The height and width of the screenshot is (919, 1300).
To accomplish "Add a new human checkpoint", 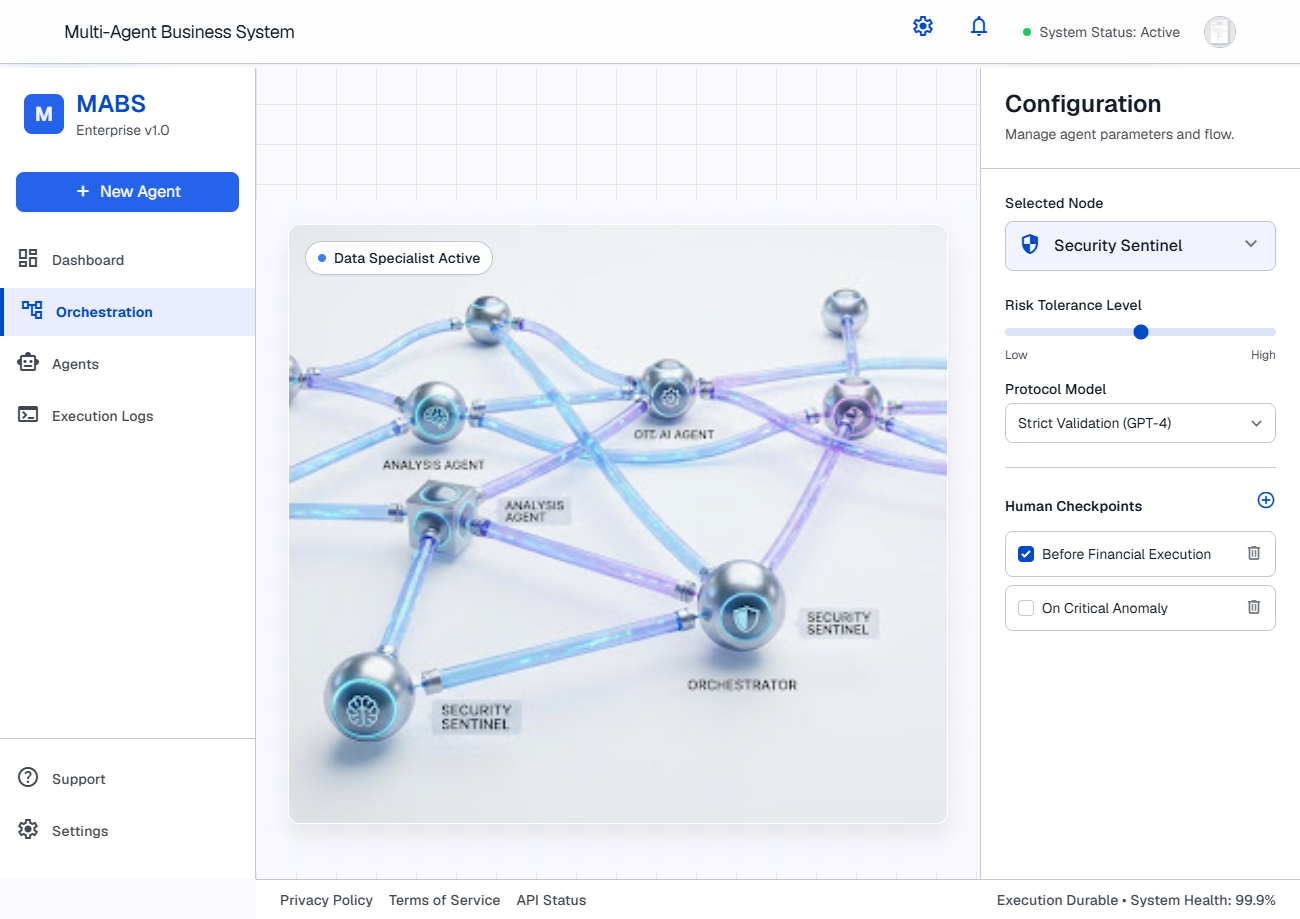I will (x=1266, y=500).
